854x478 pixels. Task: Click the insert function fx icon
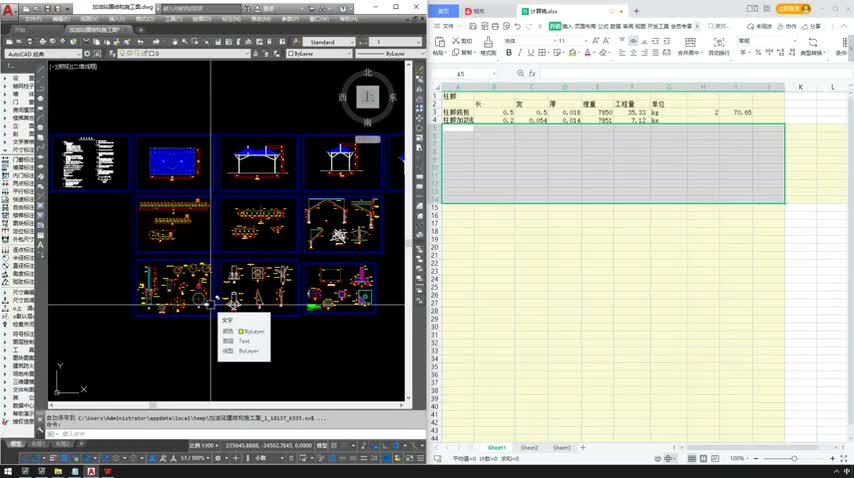530,74
